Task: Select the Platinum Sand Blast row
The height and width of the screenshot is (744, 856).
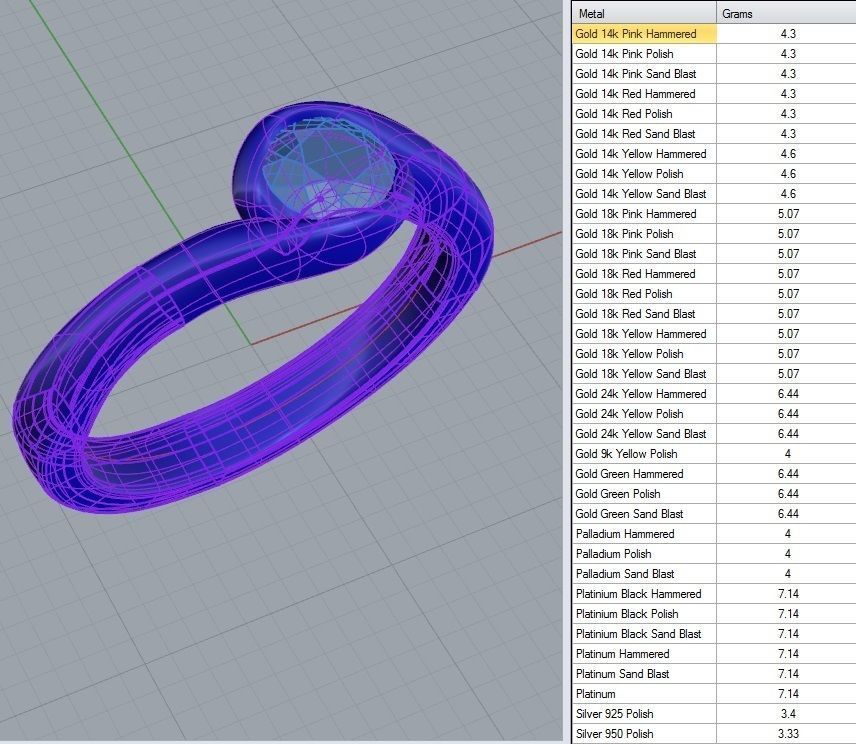Action: pyautogui.click(x=714, y=674)
